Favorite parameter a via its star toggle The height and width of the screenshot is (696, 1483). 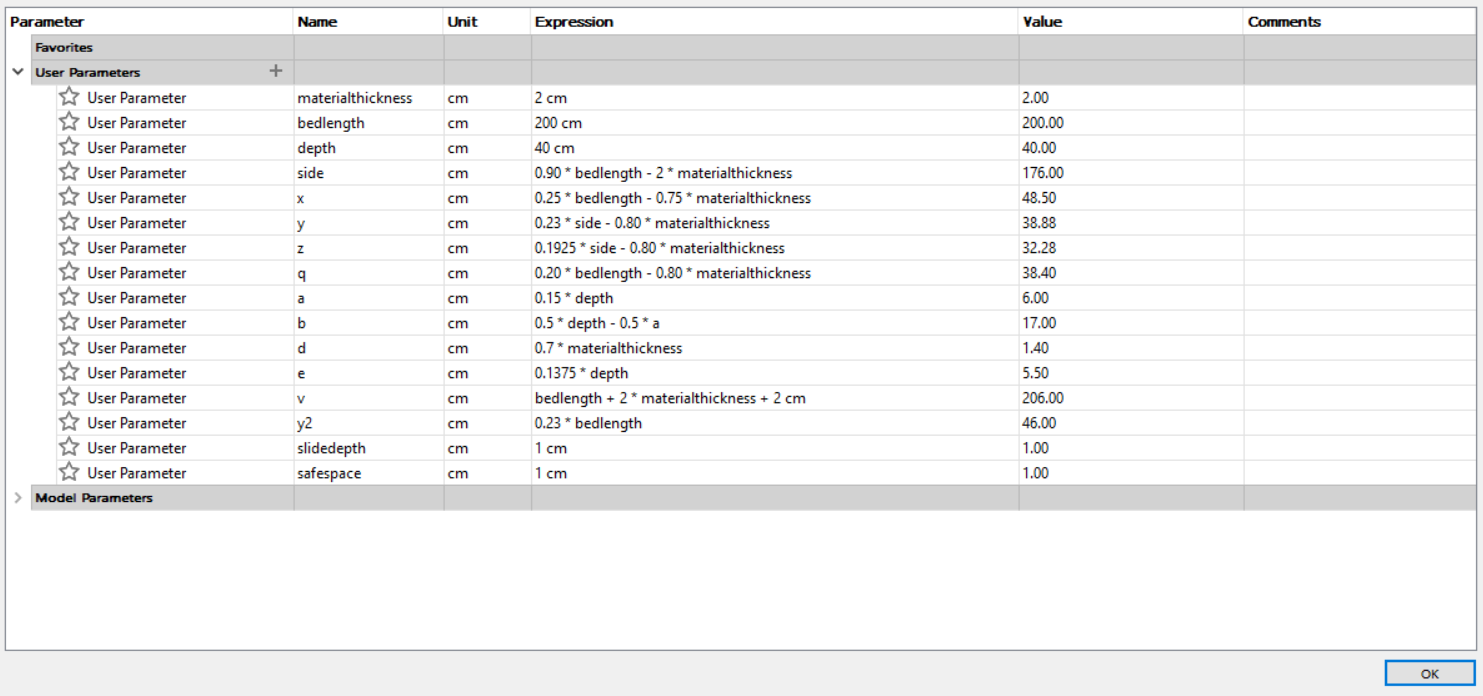tap(68, 297)
